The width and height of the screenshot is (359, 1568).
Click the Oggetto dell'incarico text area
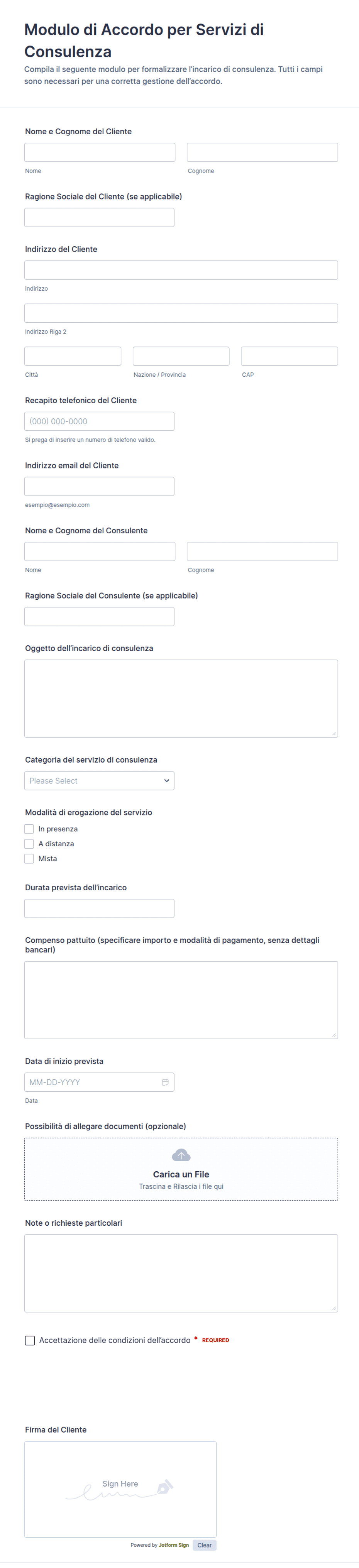coord(181,698)
